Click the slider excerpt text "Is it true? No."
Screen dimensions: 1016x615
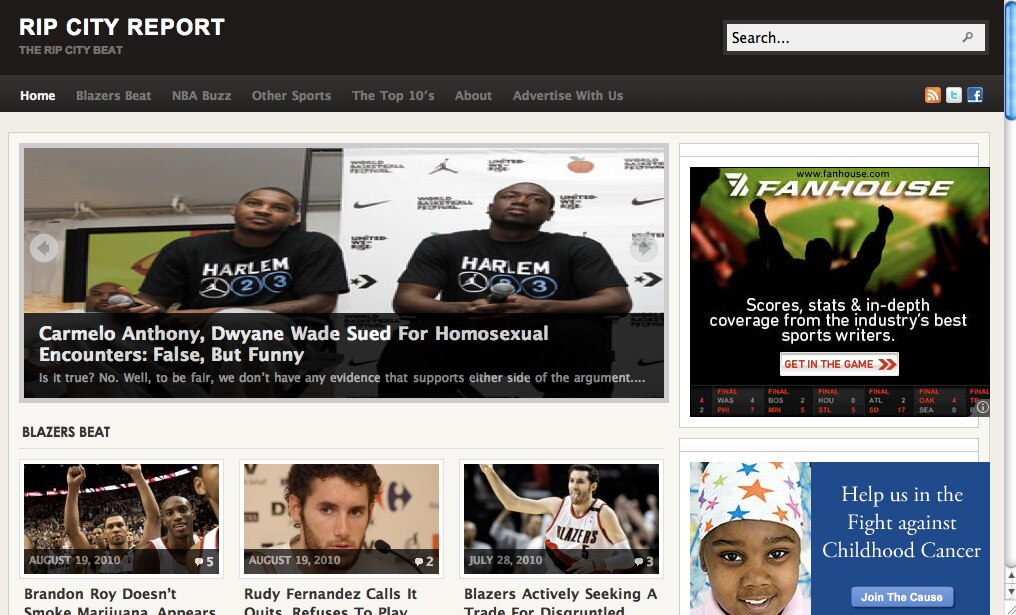click(x=342, y=378)
